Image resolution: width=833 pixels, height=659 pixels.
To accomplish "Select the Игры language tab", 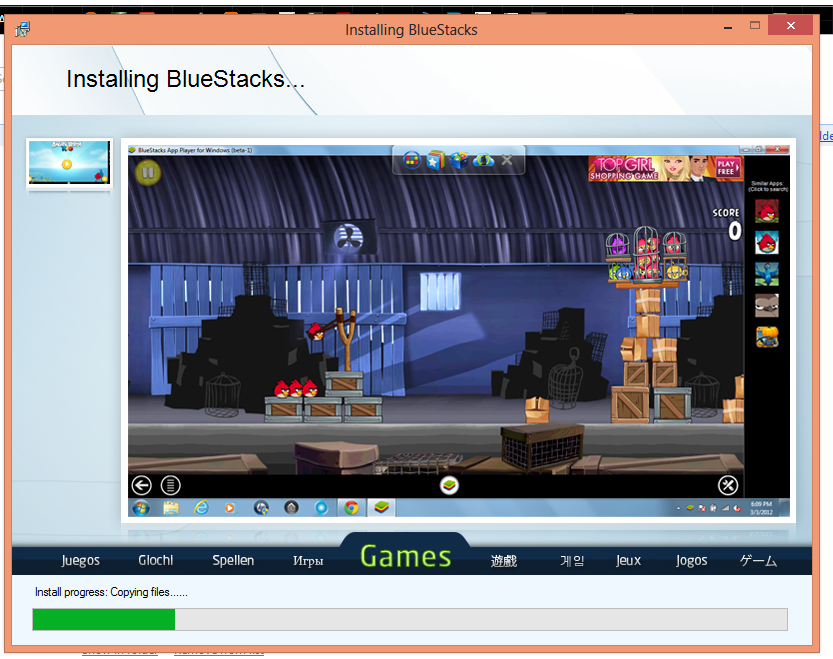I will (x=308, y=561).
